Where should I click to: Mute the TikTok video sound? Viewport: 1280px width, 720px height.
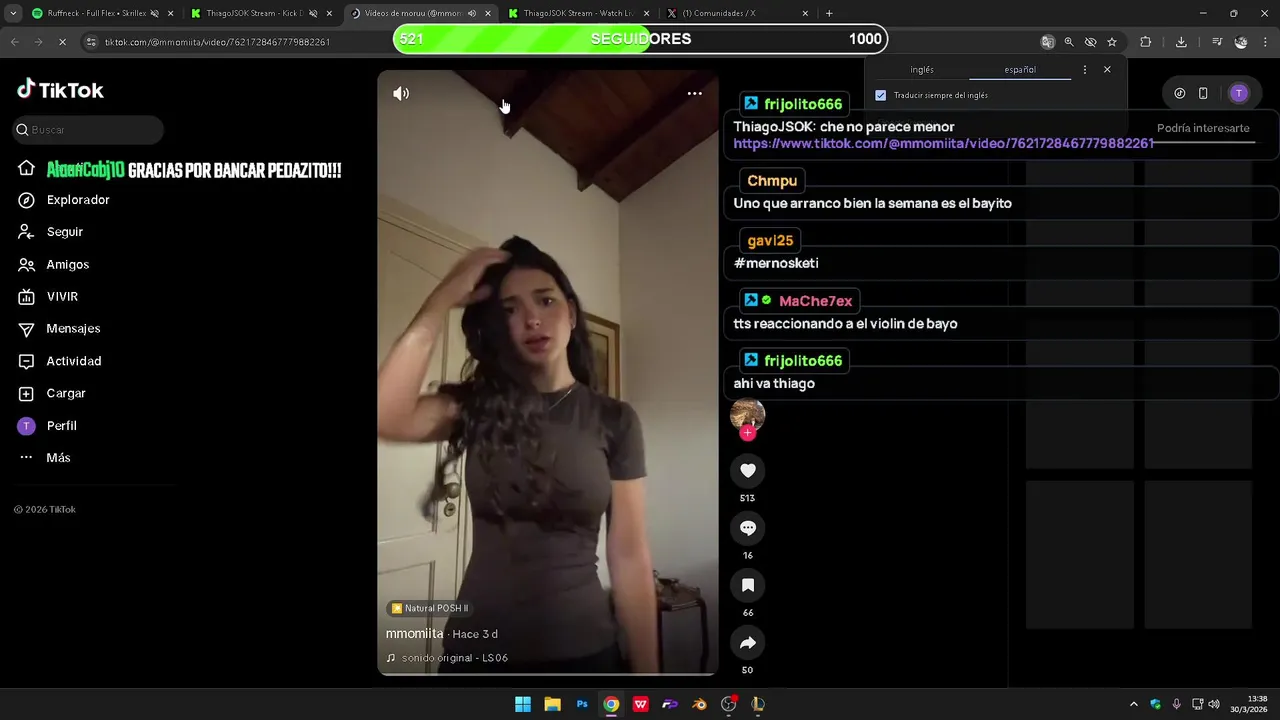(x=401, y=94)
